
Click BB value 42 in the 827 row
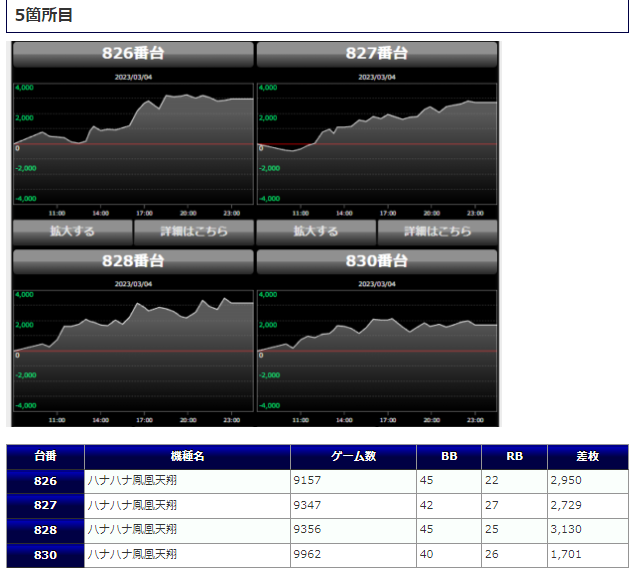coord(426,505)
